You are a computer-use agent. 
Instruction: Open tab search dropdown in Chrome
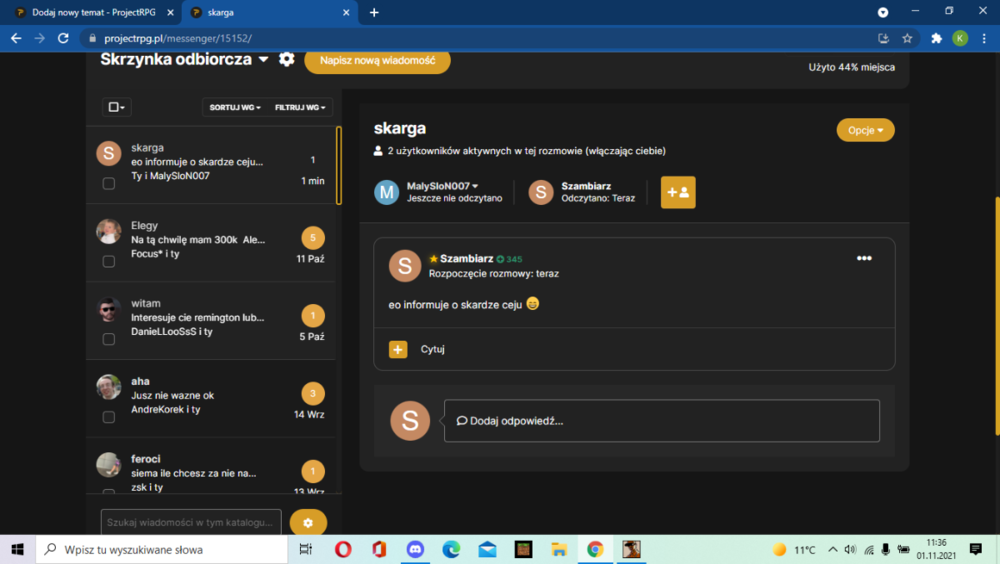(883, 12)
